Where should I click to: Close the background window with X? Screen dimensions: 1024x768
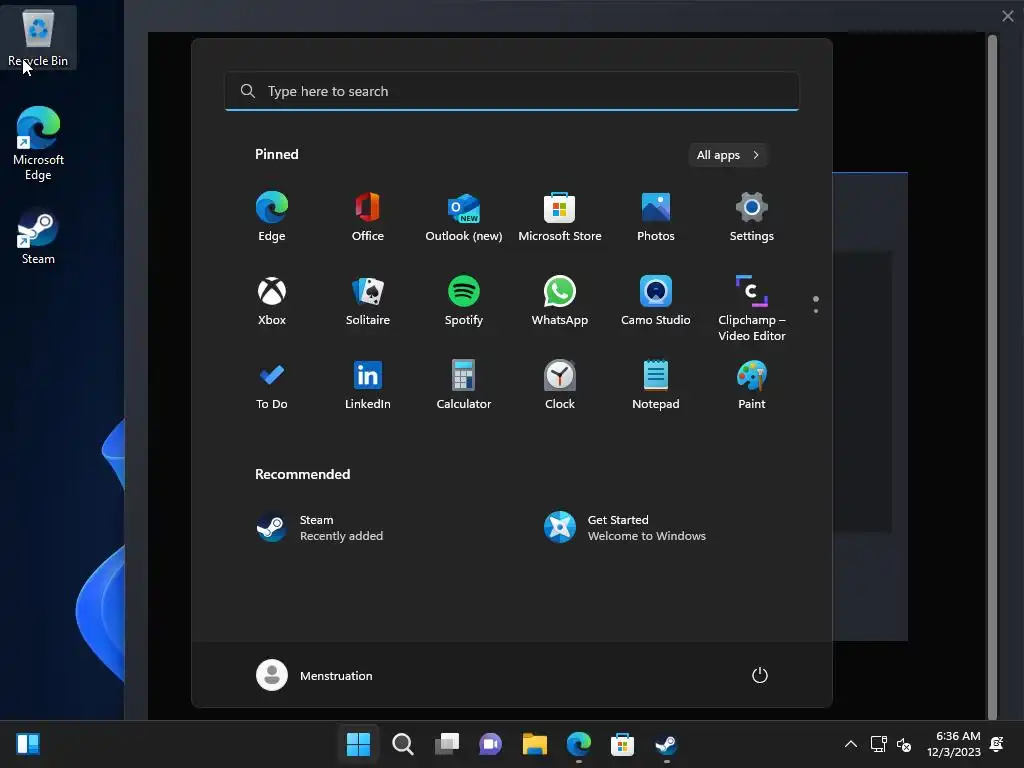[x=1008, y=16]
